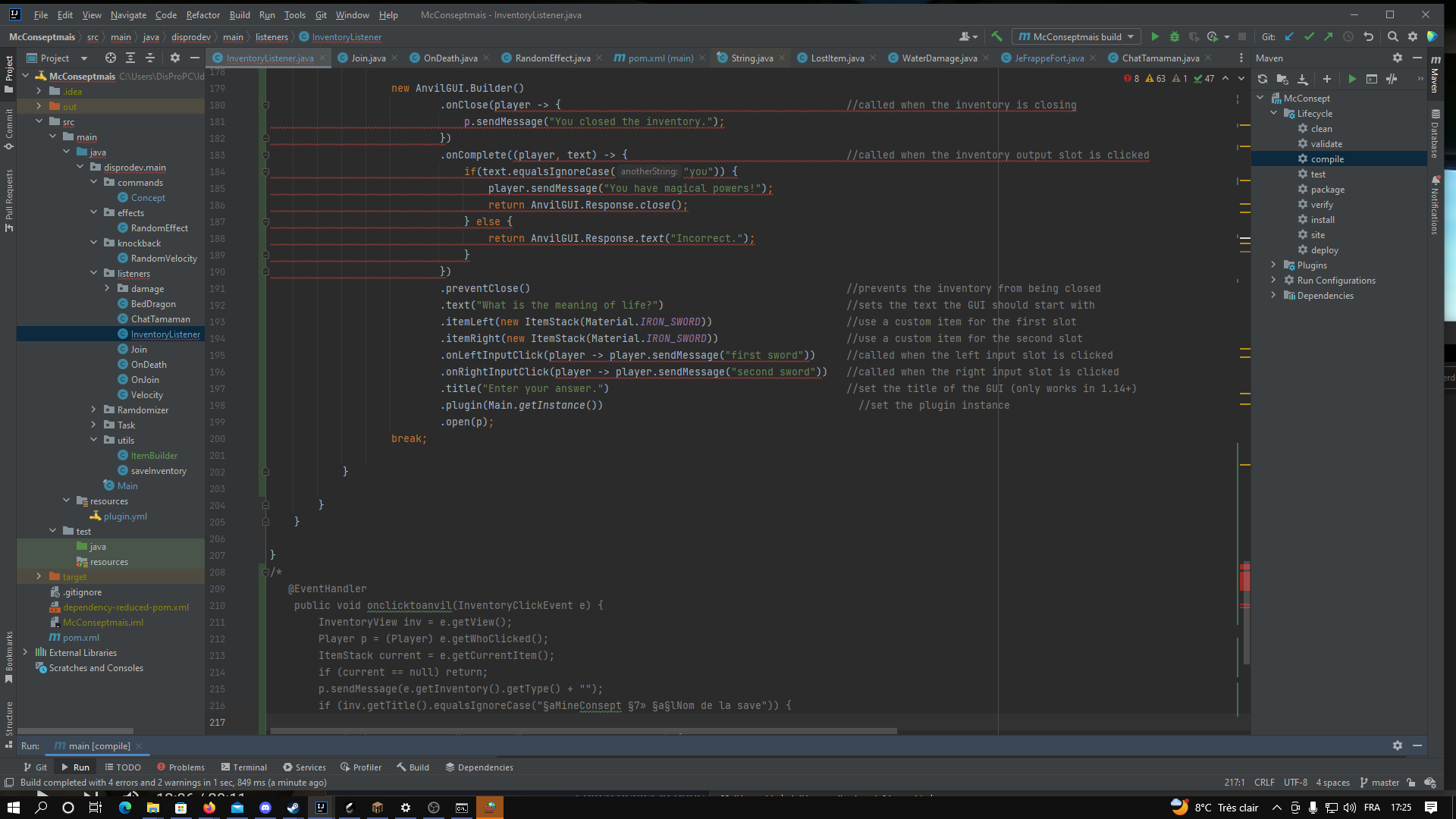Open Firefox from the Windows taskbar
Image resolution: width=1456 pixels, height=819 pixels.
209,808
